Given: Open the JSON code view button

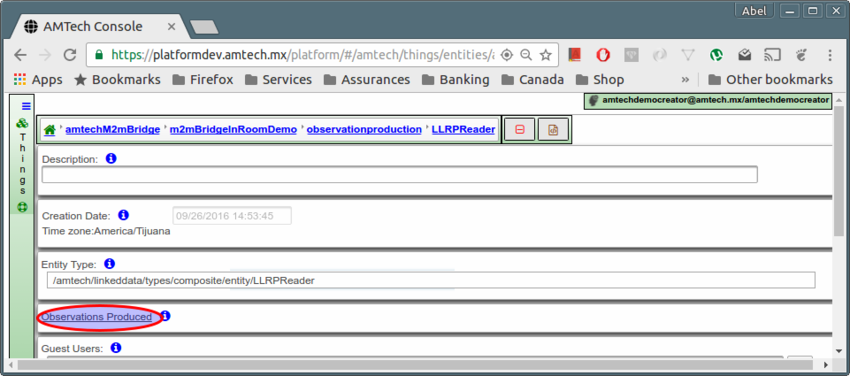Looking at the screenshot, I should tap(553, 130).
